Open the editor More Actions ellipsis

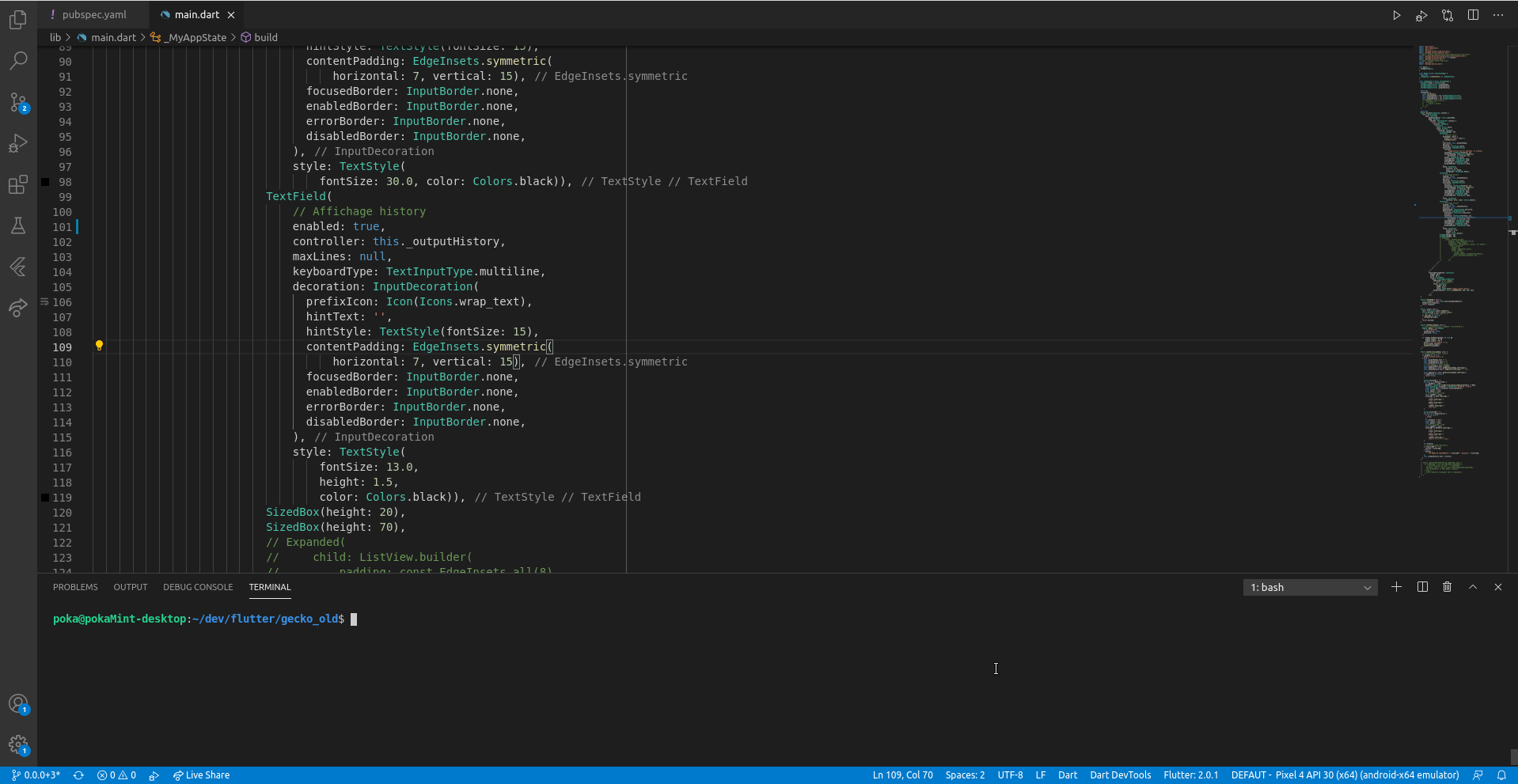pyautogui.click(x=1498, y=15)
